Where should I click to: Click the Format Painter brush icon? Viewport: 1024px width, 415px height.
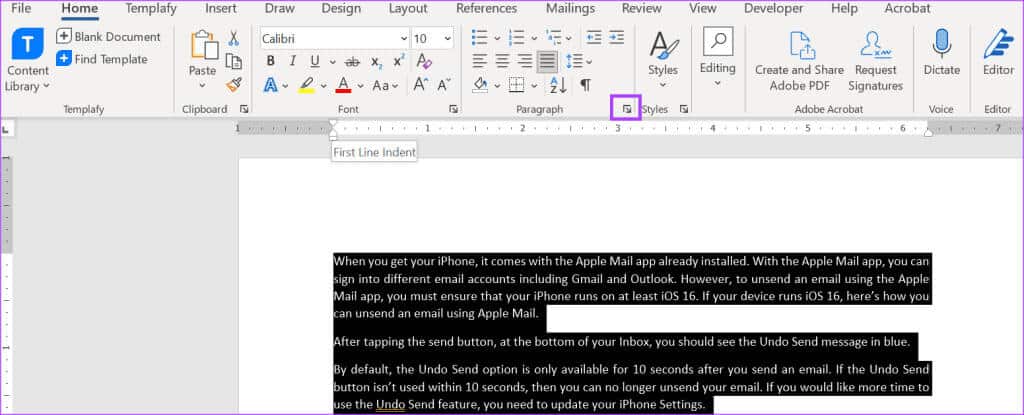[234, 85]
